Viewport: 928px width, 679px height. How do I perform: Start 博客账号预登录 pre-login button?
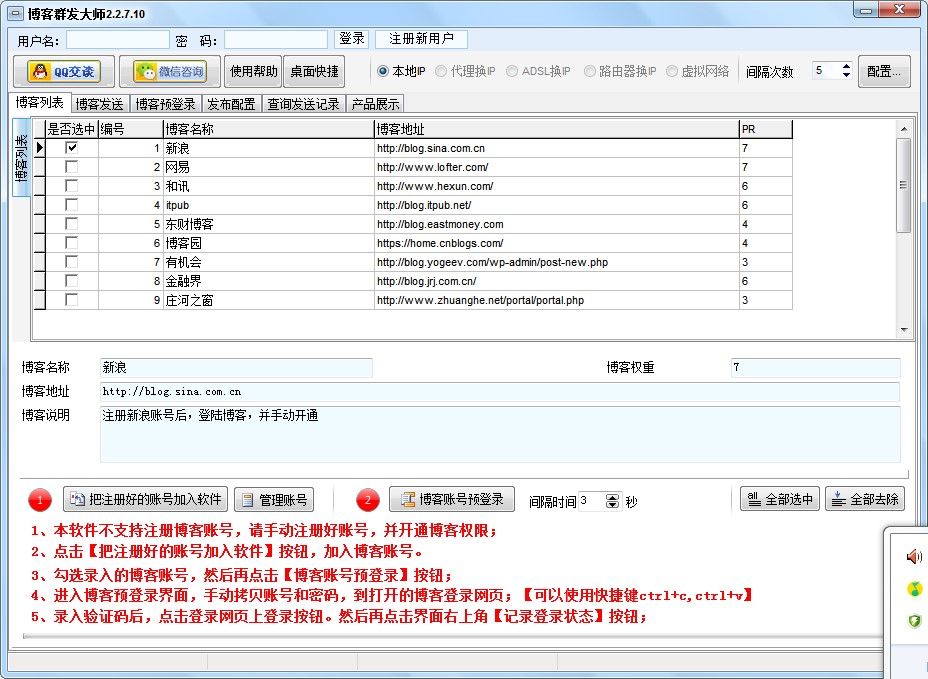(451, 499)
